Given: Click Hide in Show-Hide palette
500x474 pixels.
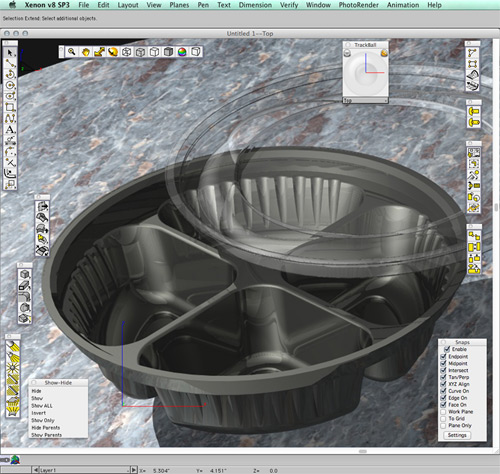Looking at the screenshot, I should click(x=36, y=391).
